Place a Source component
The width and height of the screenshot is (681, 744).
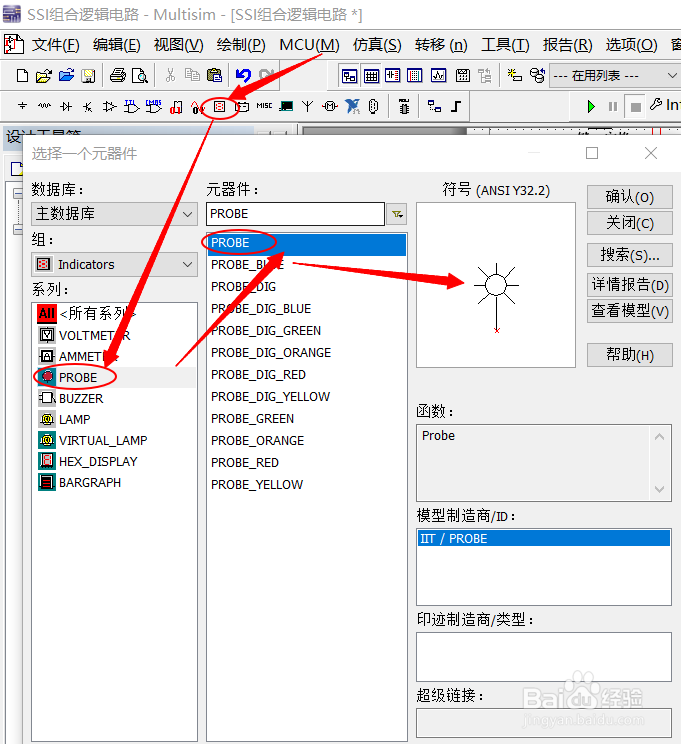(22, 106)
